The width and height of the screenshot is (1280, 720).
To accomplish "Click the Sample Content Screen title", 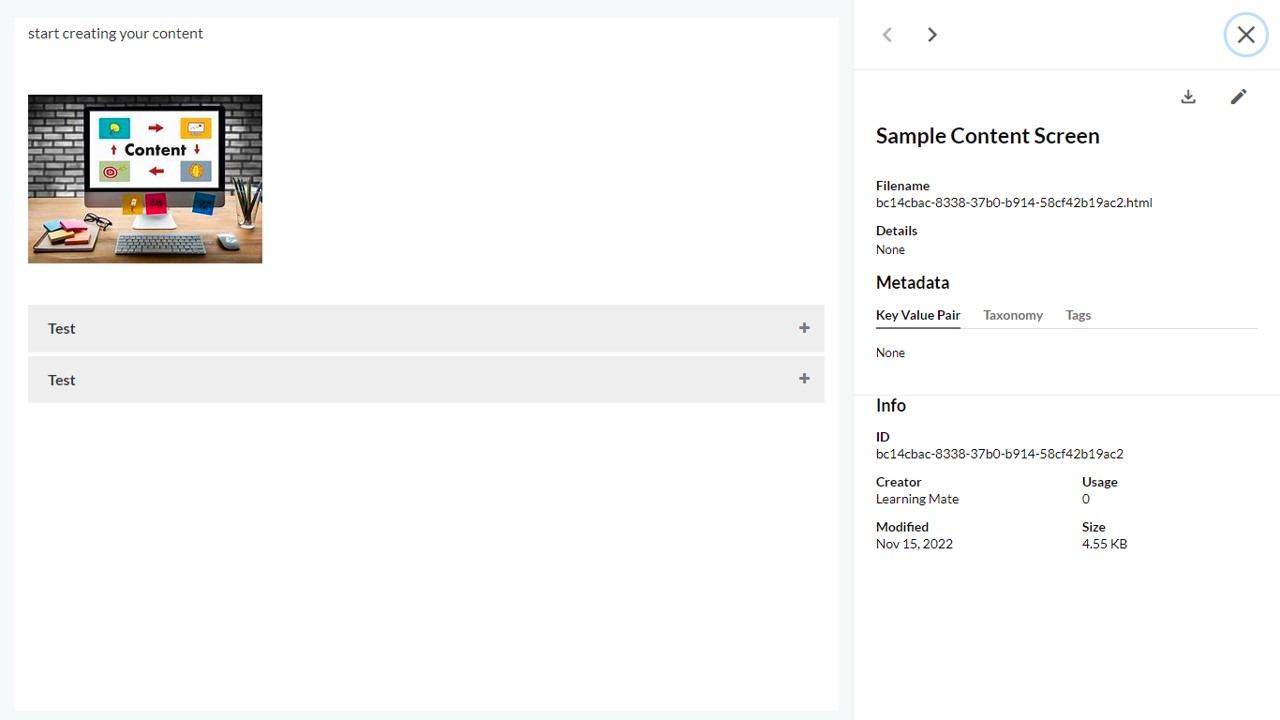I will click(988, 136).
